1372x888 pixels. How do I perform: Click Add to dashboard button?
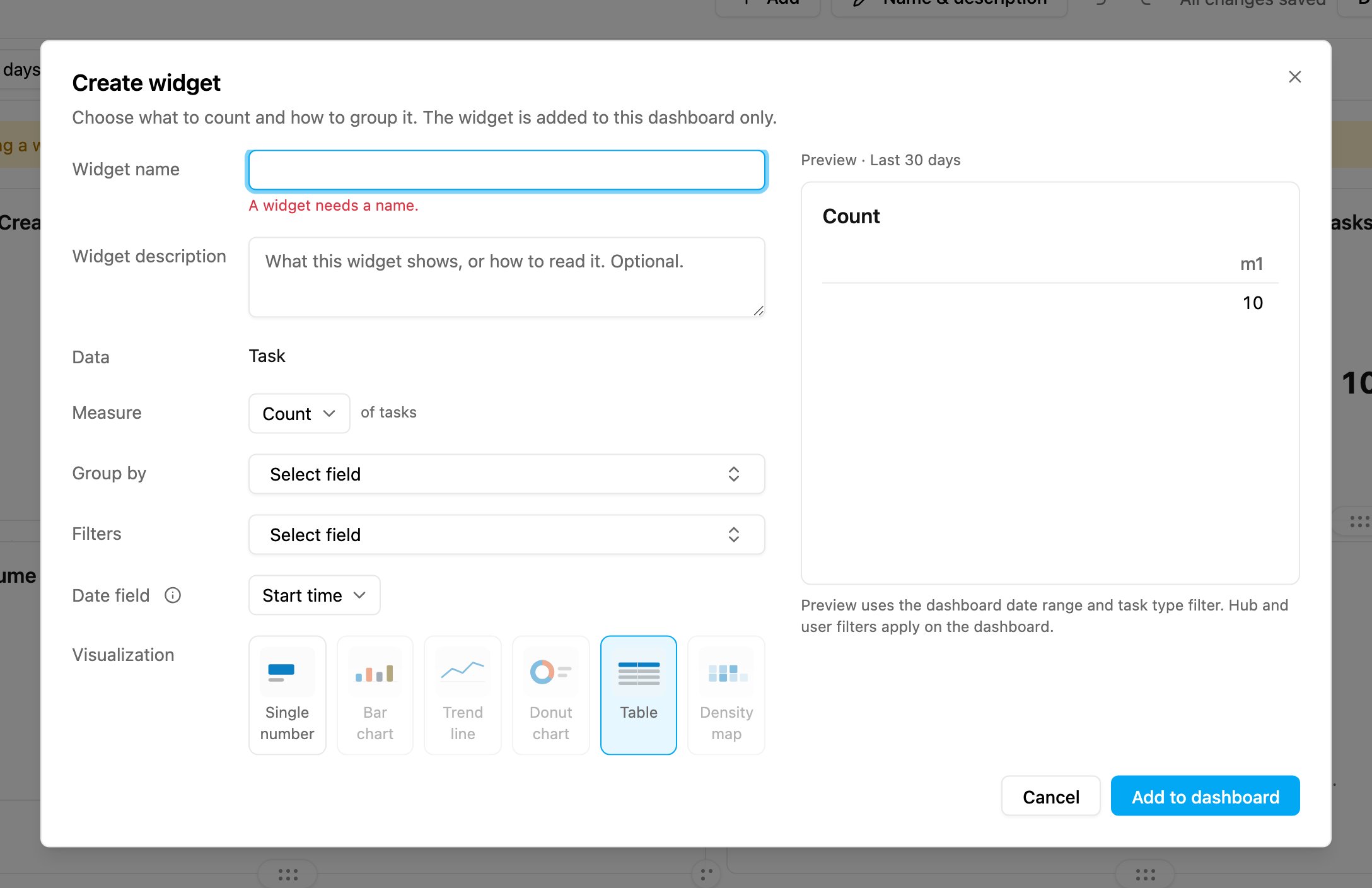pyautogui.click(x=1205, y=797)
